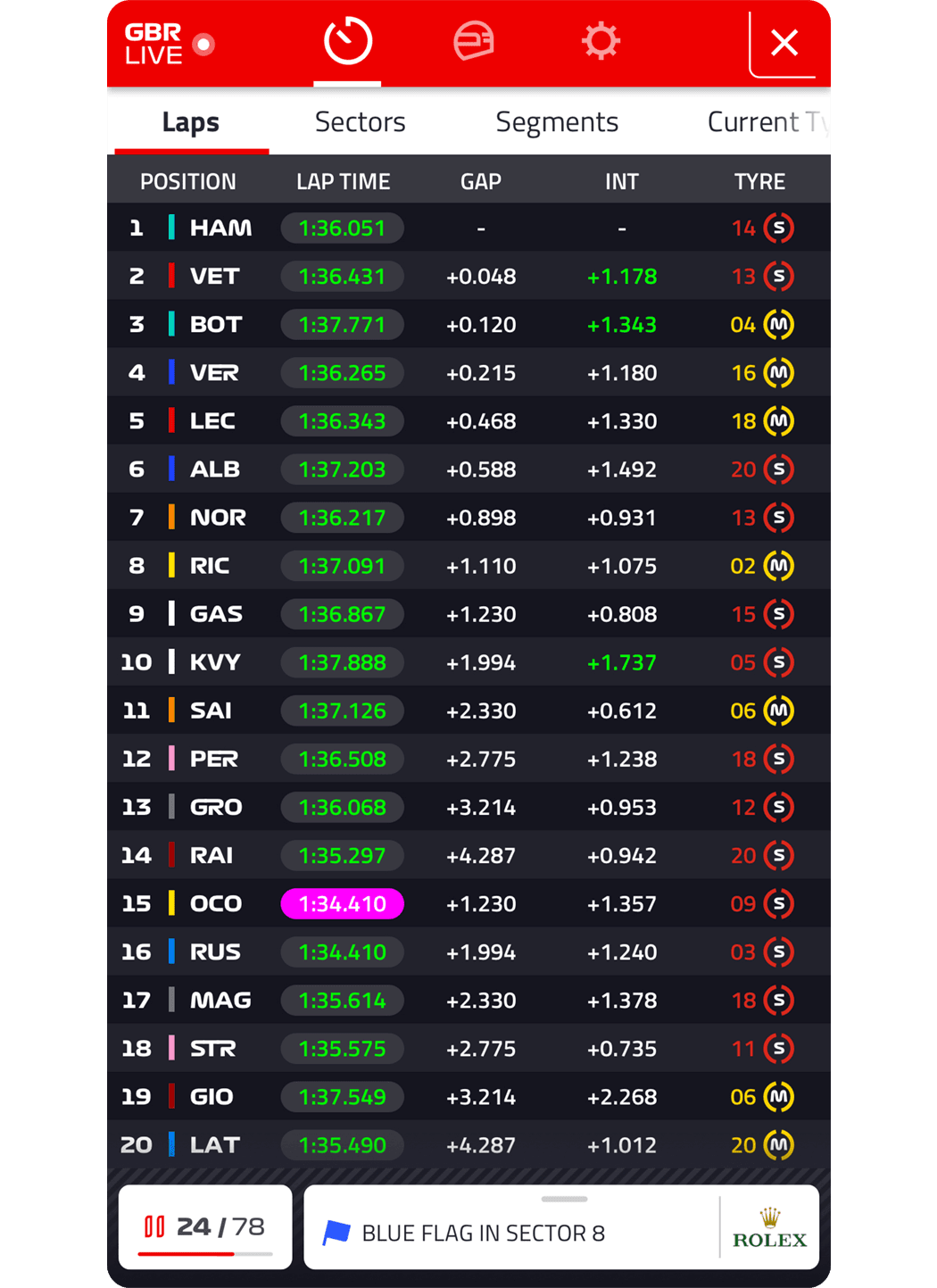Viewport: 937px width, 1288px height.
Task: Select HAM's soft tyre indicator
Action: pyautogui.click(x=780, y=228)
